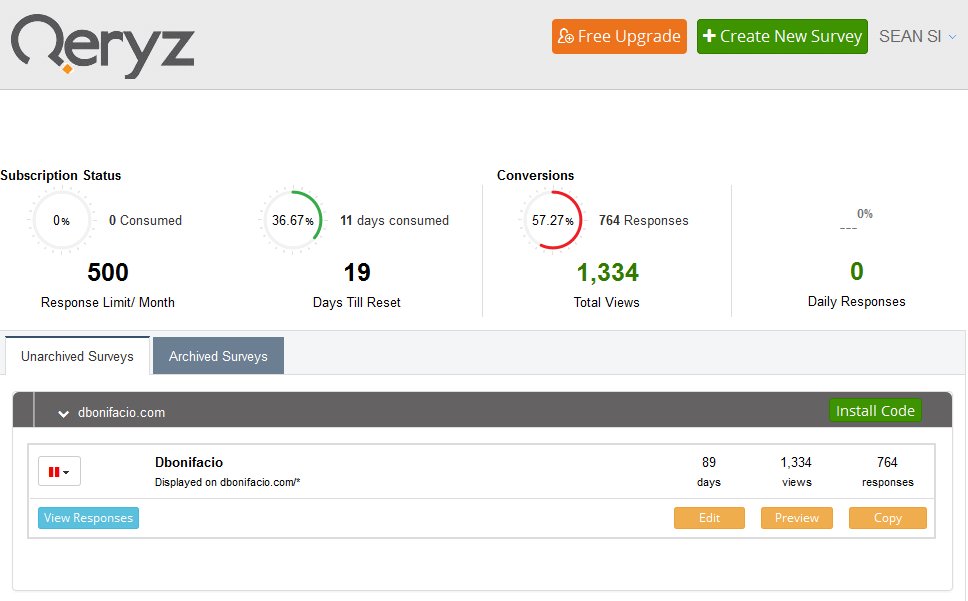This screenshot has width=968, height=601.
Task: Click the Qeryz logo
Action: point(100,45)
